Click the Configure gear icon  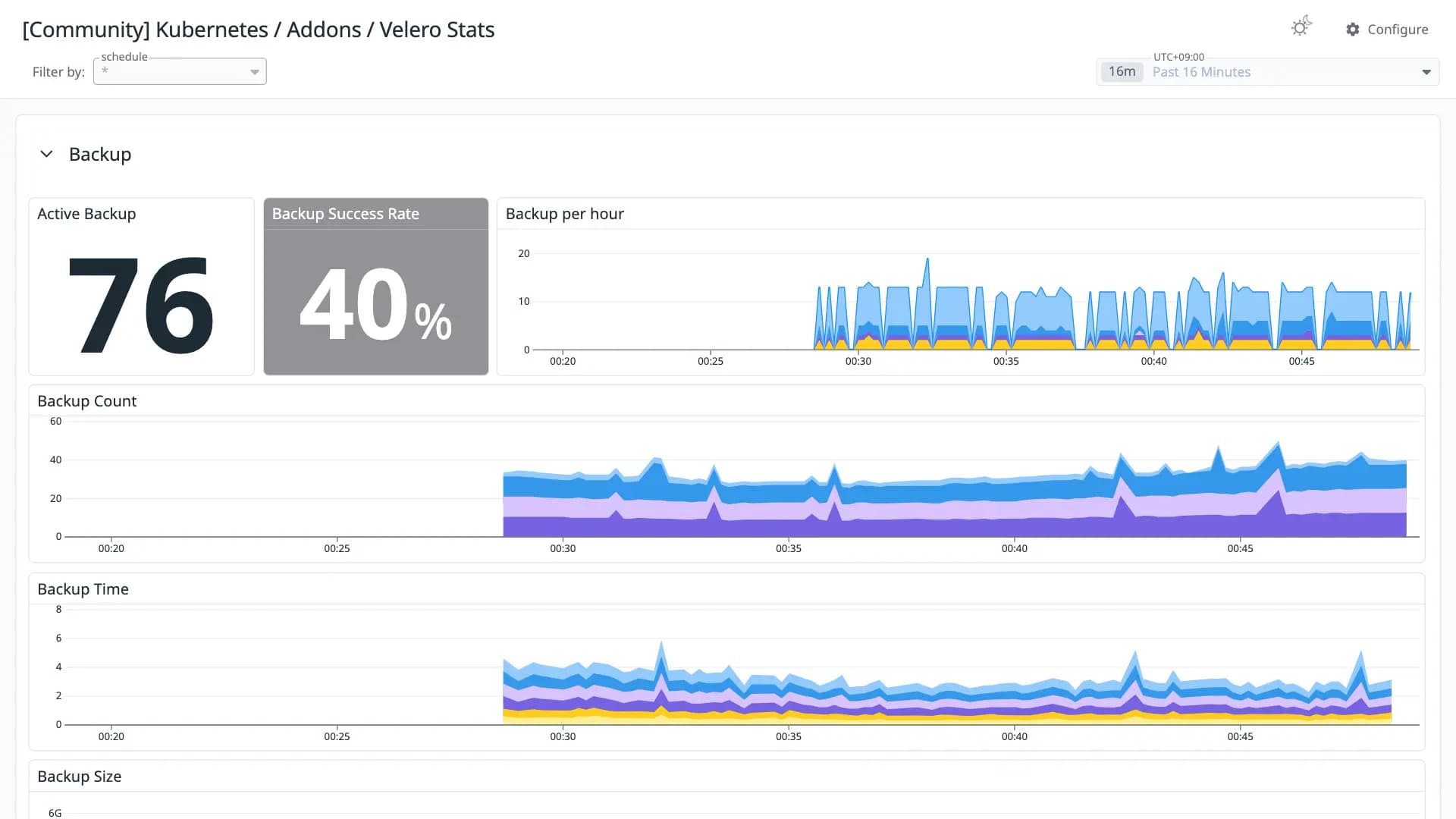coord(1353,30)
